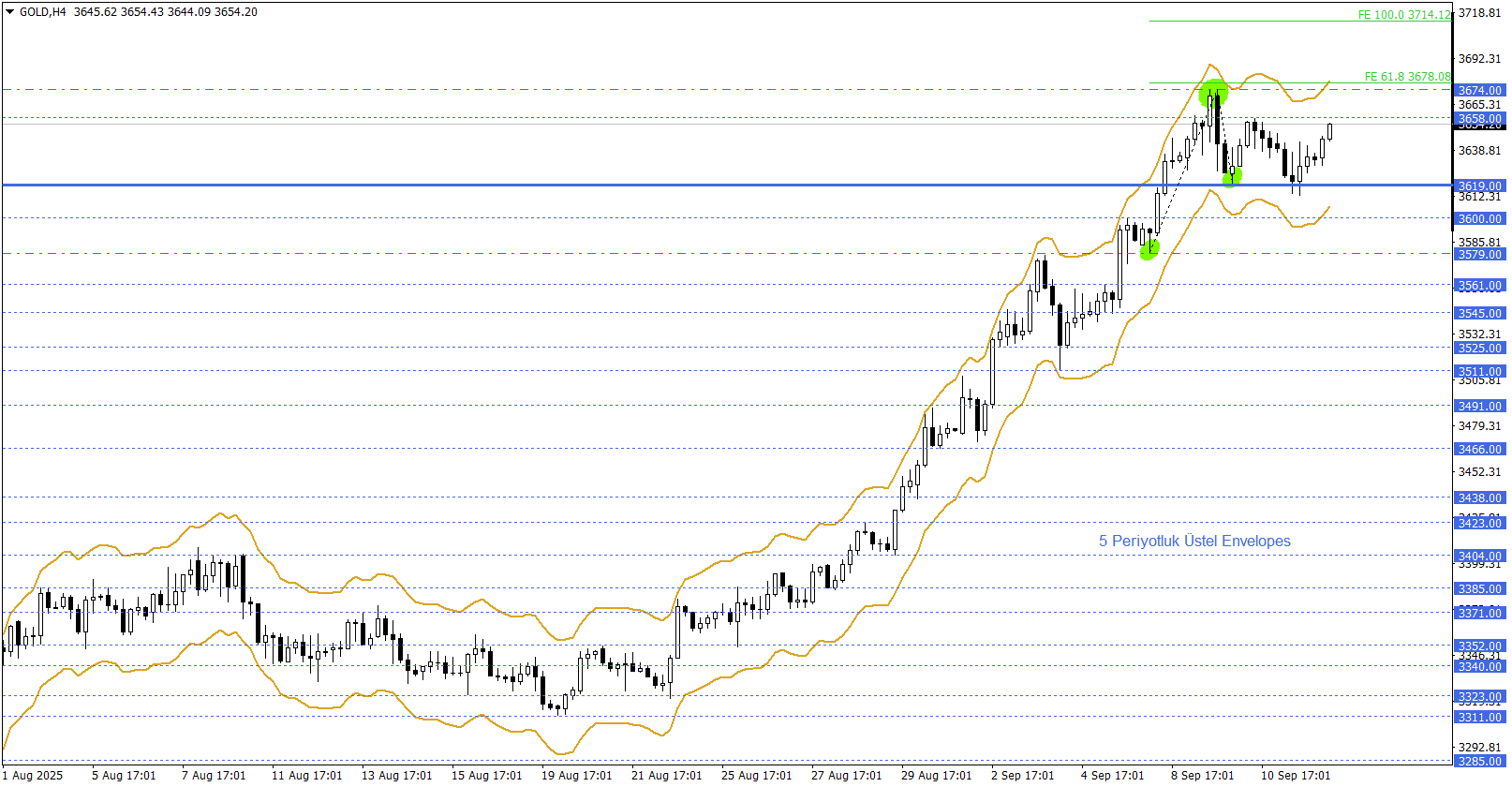
Task: Click the '27 Aug 17:01' time axis label
Action: [847, 776]
